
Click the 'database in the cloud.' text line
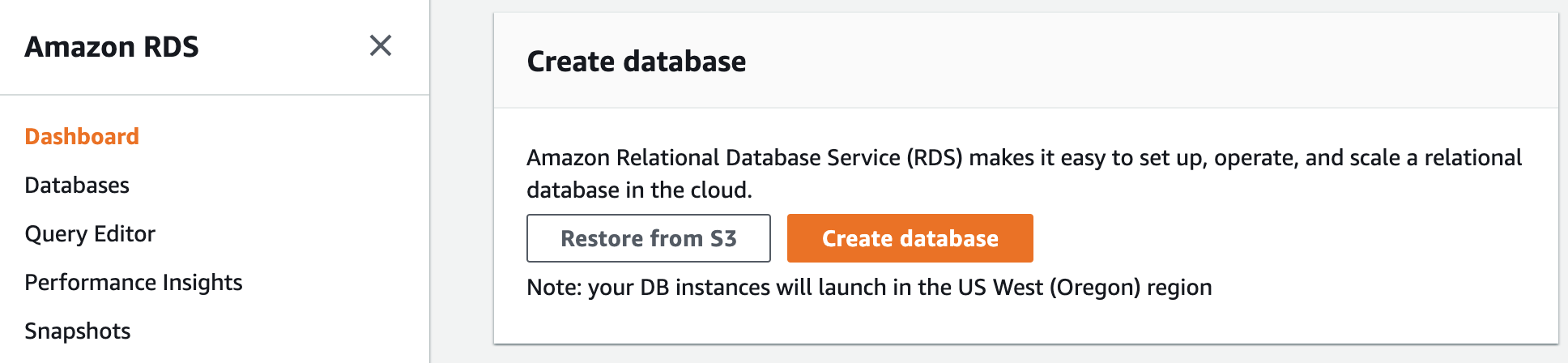click(639, 190)
